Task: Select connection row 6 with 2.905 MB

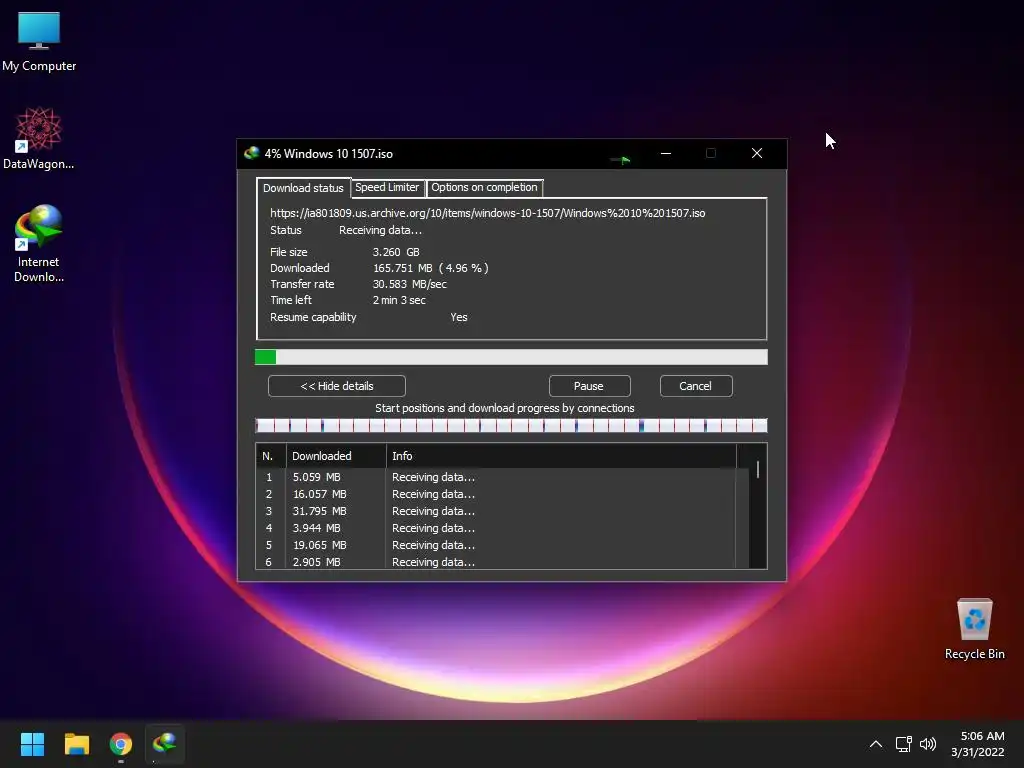Action: 496,562
